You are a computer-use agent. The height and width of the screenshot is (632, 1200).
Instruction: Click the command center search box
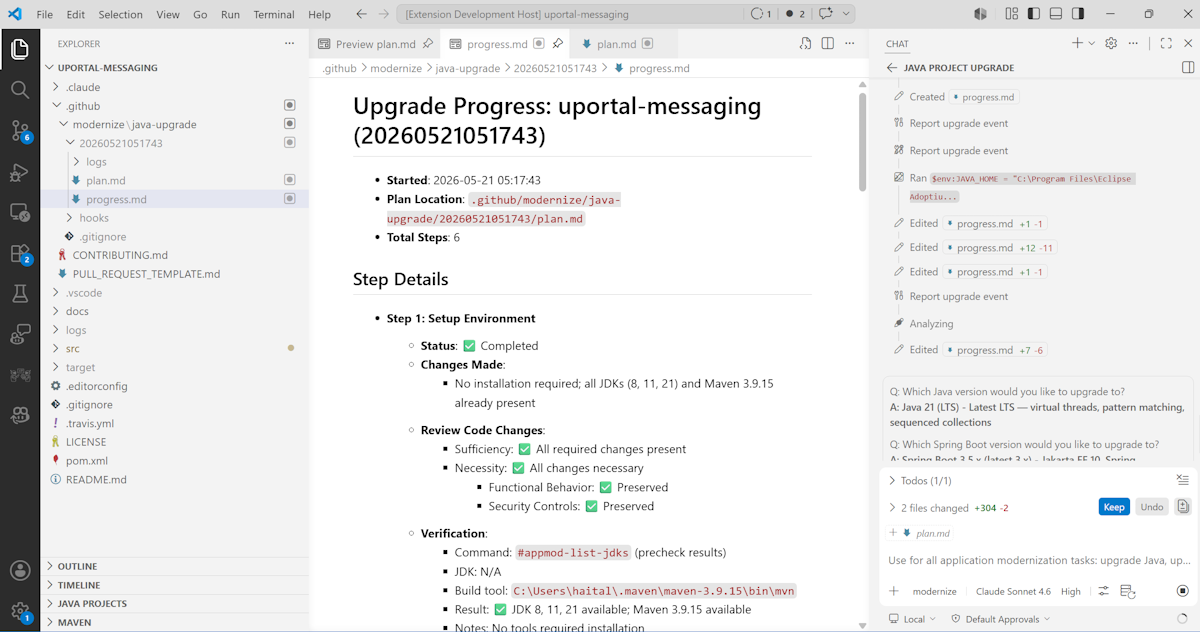point(570,14)
